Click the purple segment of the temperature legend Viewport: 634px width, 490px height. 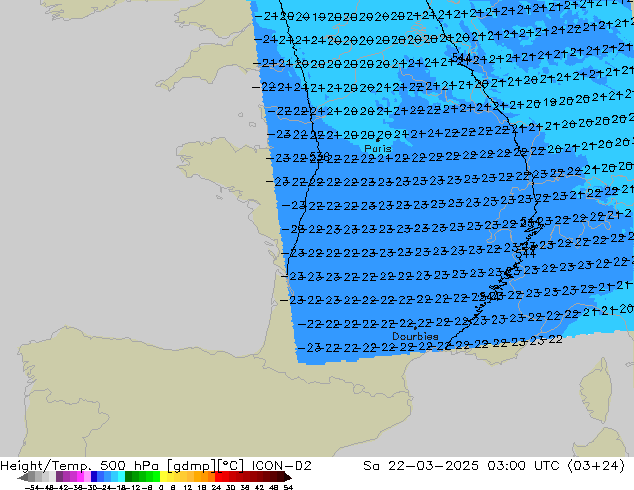click(x=66, y=477)
